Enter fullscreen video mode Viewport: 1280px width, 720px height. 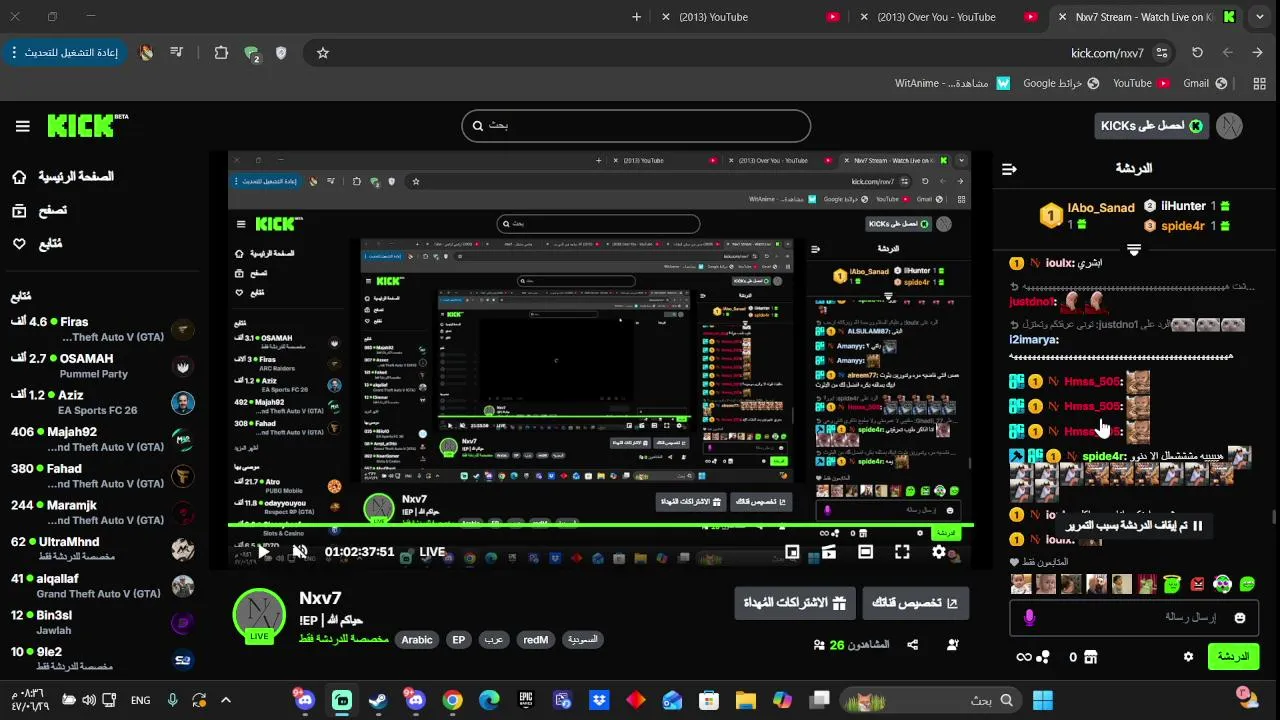click(x=902, y=551)
